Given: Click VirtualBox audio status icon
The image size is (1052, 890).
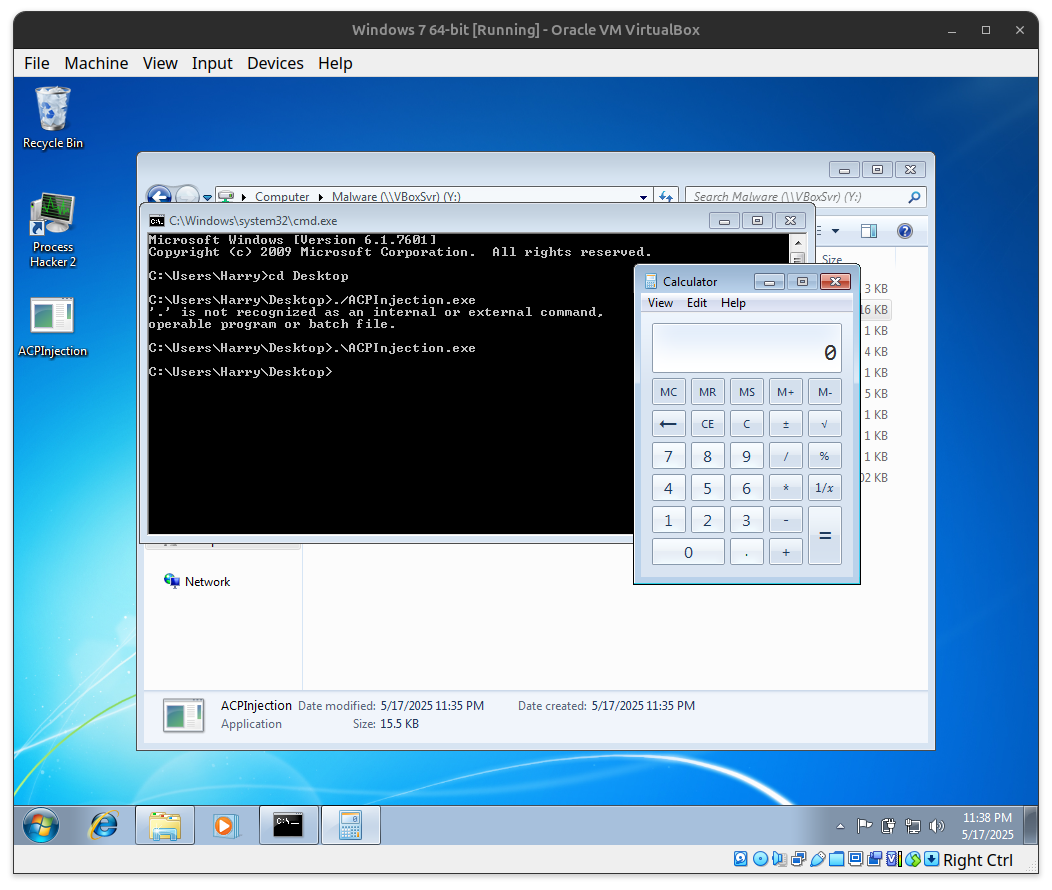Looking at the screenshot, I should pos(779,859).
